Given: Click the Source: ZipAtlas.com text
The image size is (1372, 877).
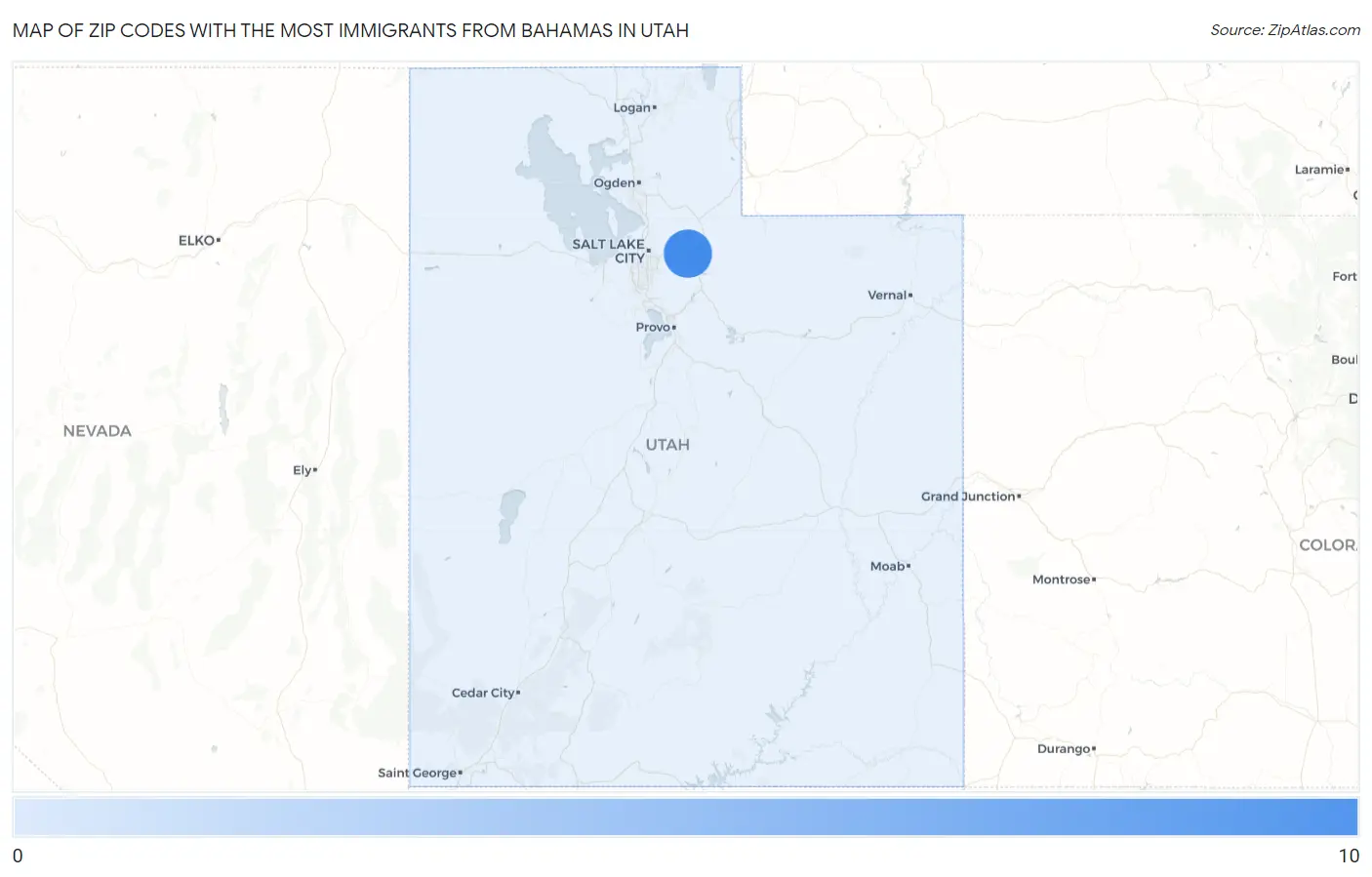Looking at the screenshot, I should pyautogui.click(x=1285, y=30).
